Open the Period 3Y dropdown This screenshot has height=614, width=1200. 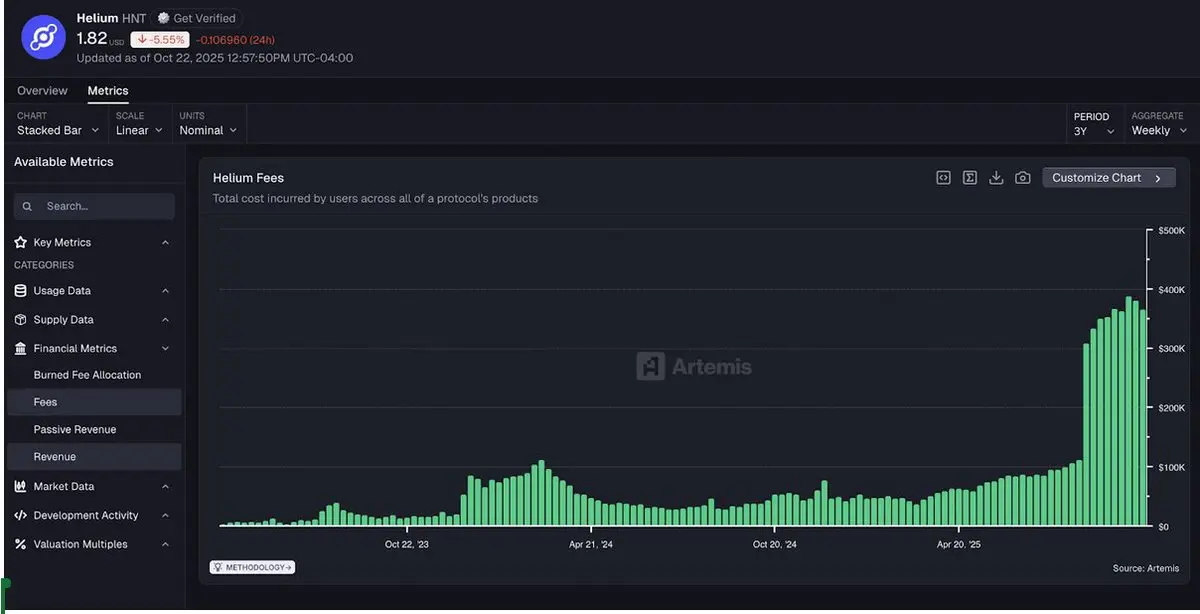(x=1094, y=131)
